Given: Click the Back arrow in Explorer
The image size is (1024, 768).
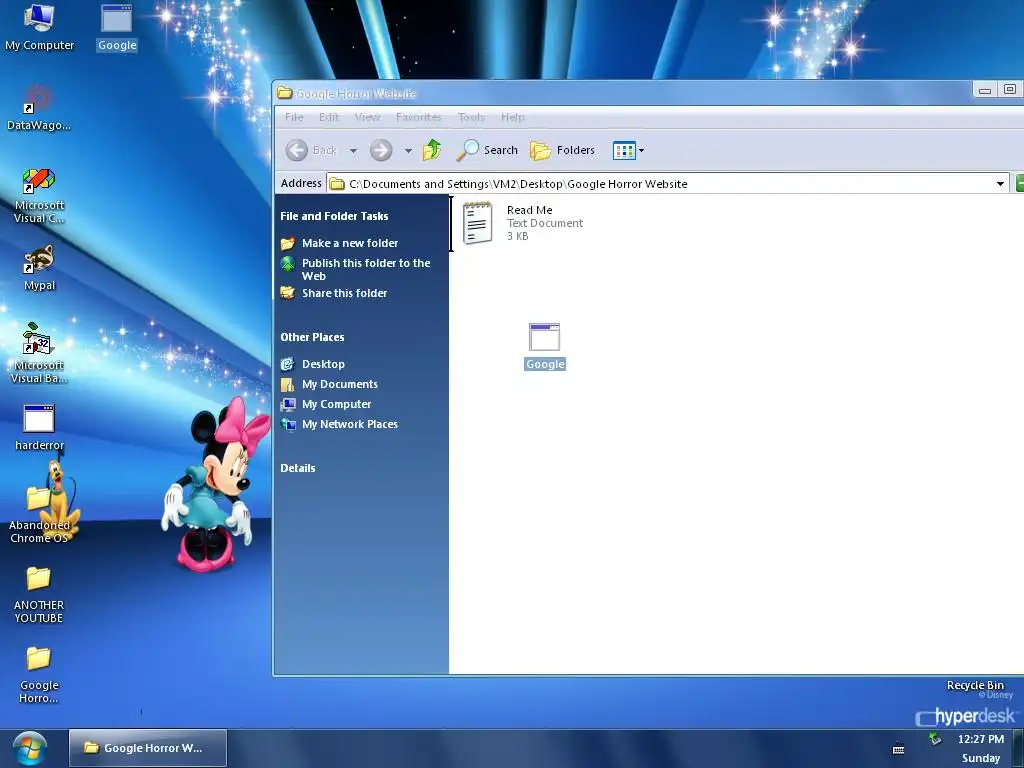Looking at the screenshot, I should [x=311, y=150].
